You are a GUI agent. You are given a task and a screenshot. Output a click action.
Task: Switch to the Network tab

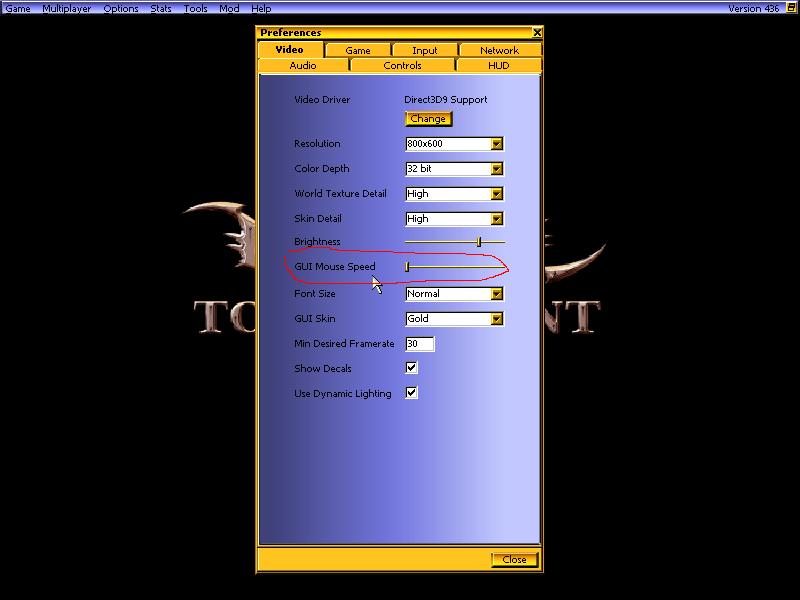[499, 50]
